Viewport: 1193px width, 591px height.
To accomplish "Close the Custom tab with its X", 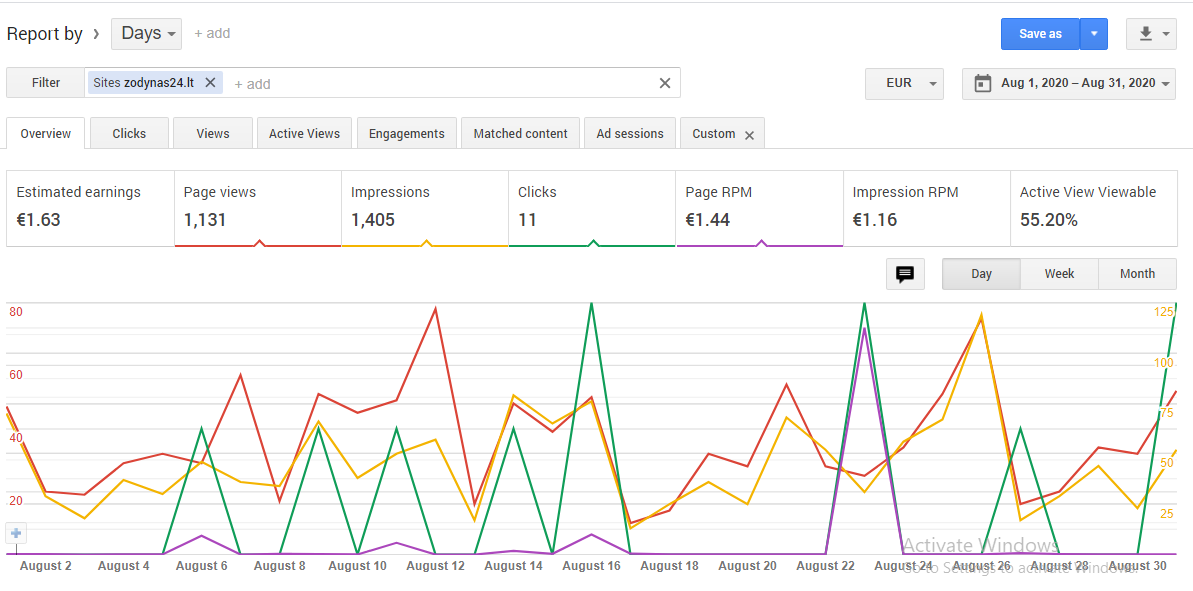I will pos(749,135).
